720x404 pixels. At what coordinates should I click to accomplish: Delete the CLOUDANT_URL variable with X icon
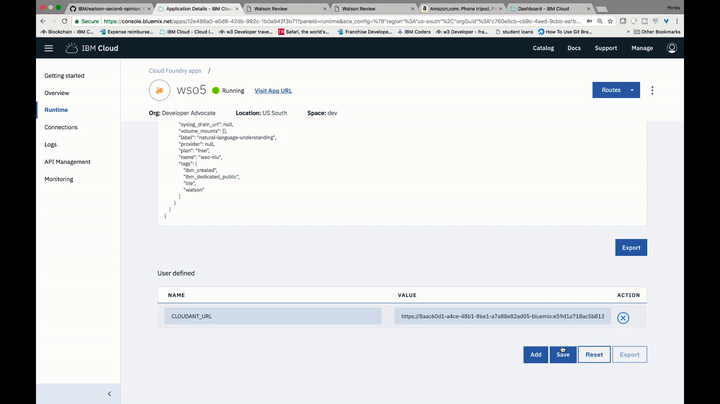point(623,318)
